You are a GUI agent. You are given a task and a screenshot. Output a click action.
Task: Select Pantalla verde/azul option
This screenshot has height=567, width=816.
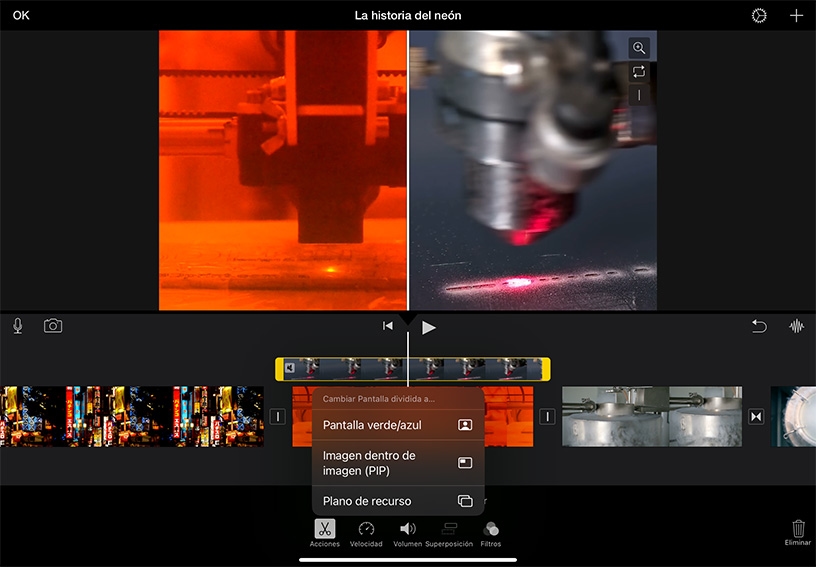398,425
